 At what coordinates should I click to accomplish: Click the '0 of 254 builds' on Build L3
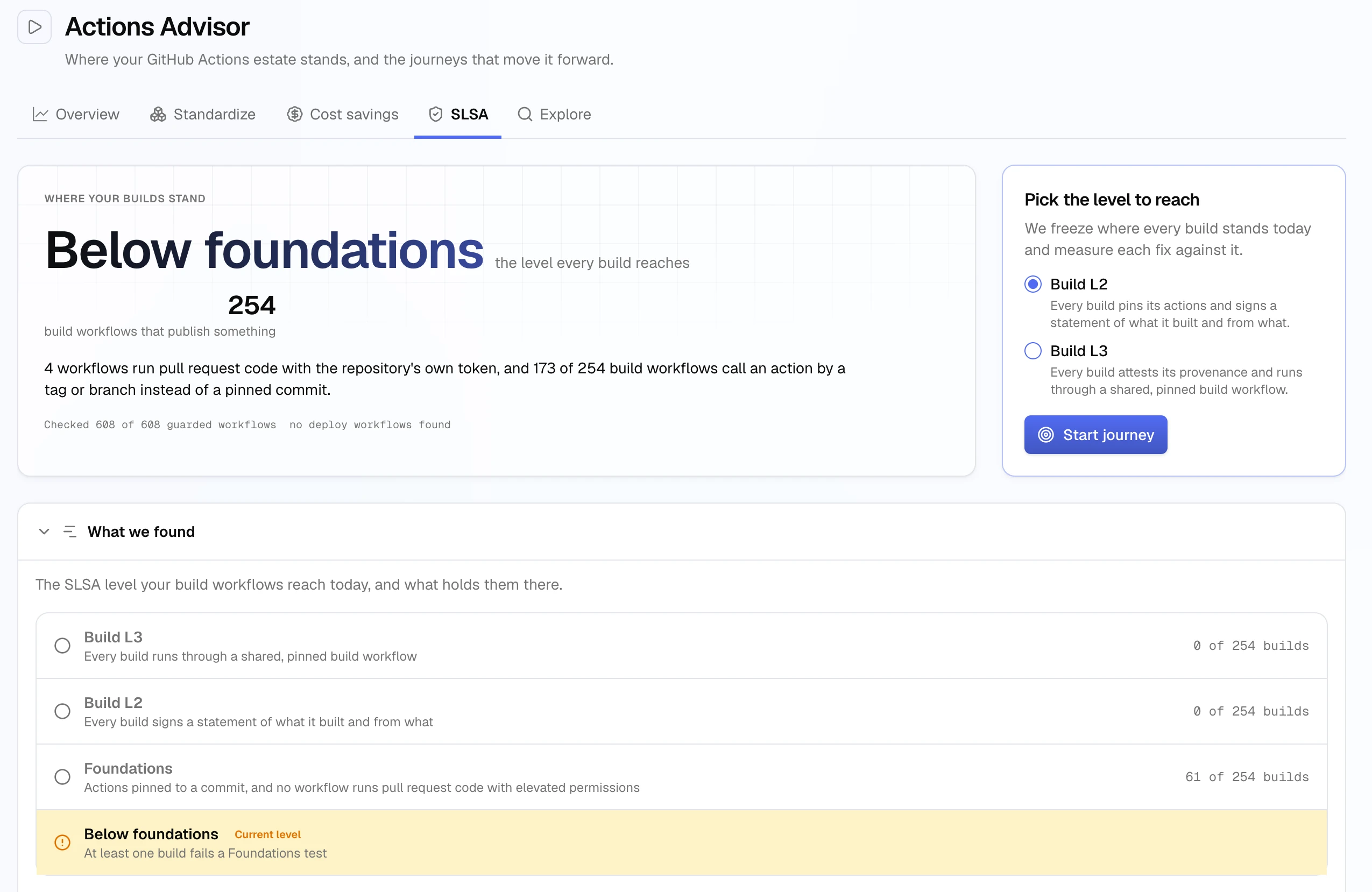click(x=1251, y=646)
